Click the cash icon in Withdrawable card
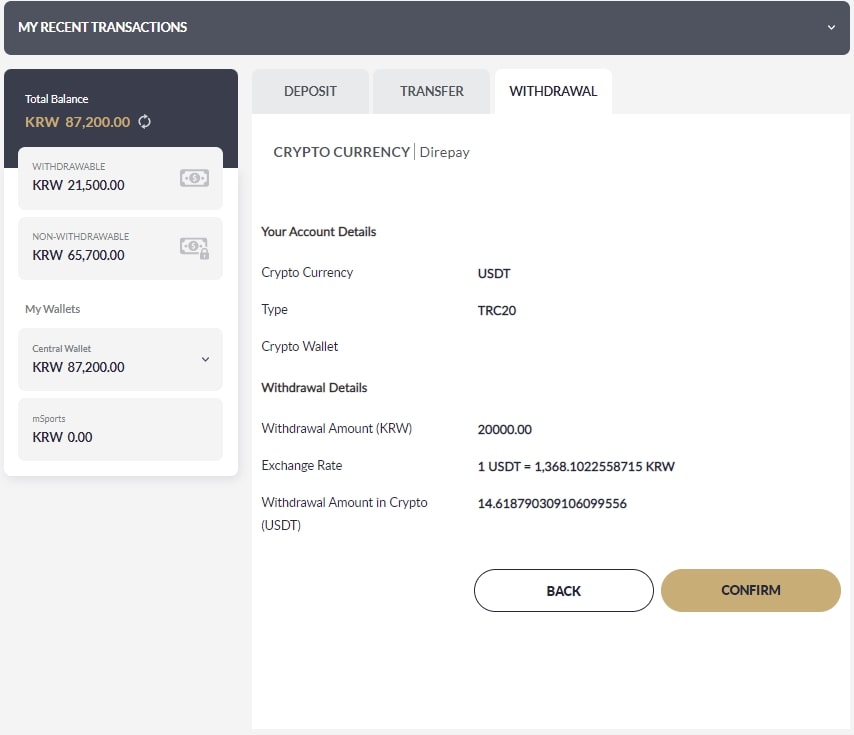Screen dimensions: 854x735 pyautogui.click(x=194, y=178)
